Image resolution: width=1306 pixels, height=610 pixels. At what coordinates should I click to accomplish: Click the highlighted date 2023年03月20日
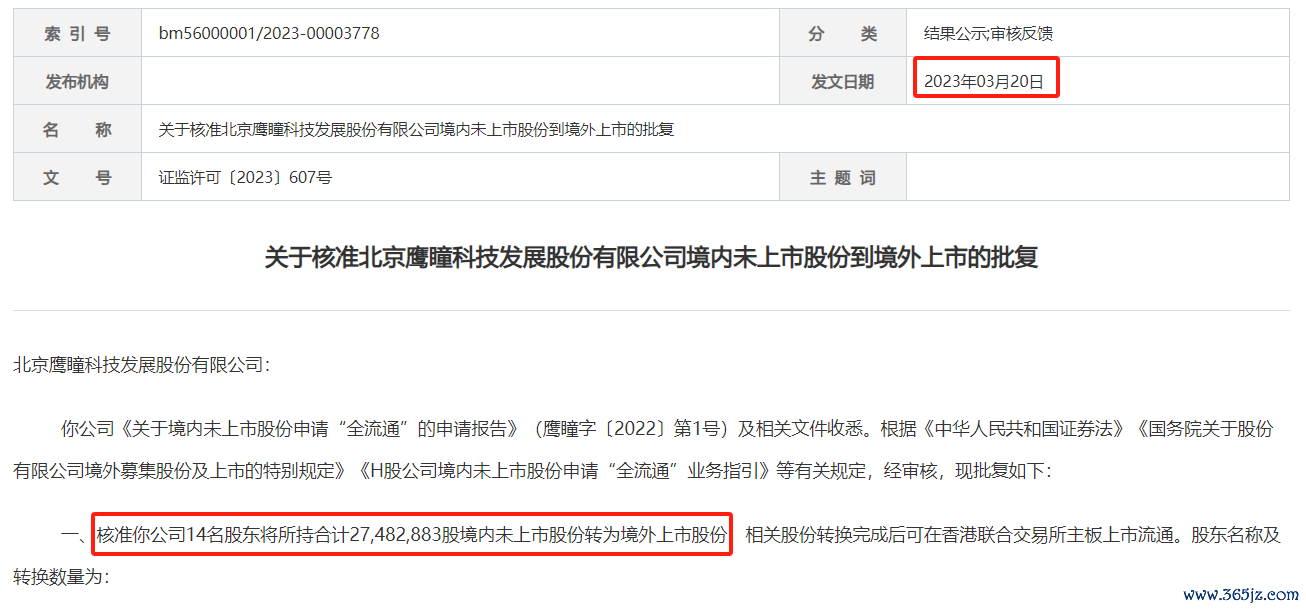coord(985,81)
